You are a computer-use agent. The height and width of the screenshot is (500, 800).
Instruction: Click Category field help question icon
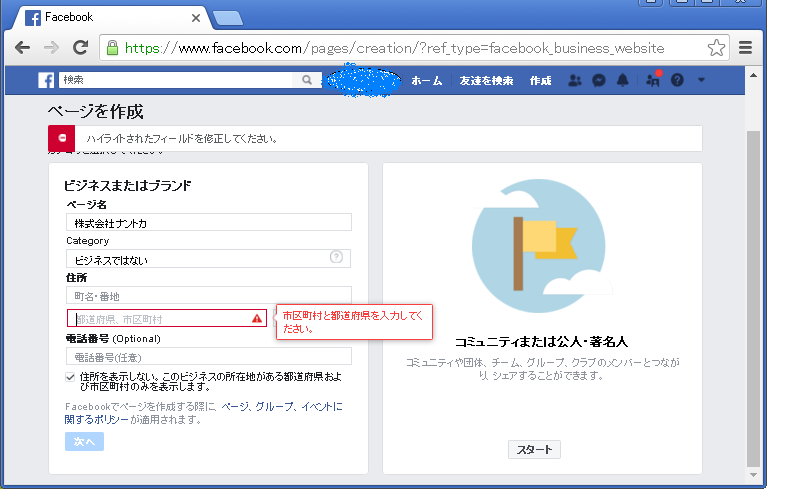tap(336, 257)
